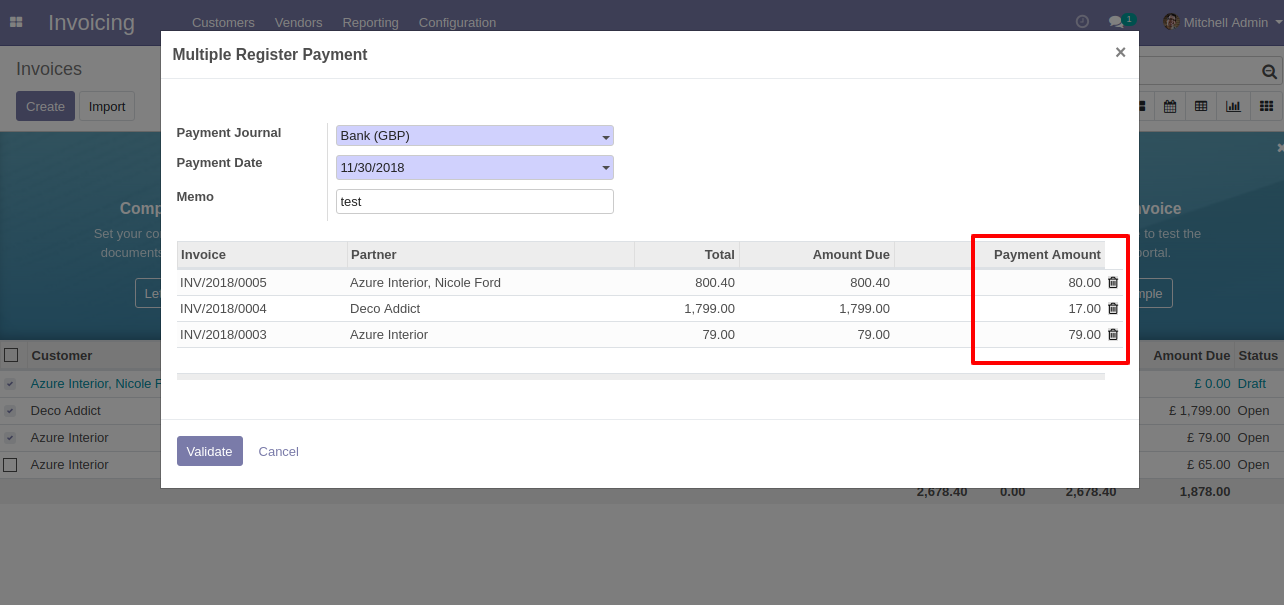
Task: Delete the INV/2018/0003 payment line
Action: point(1113,335)
